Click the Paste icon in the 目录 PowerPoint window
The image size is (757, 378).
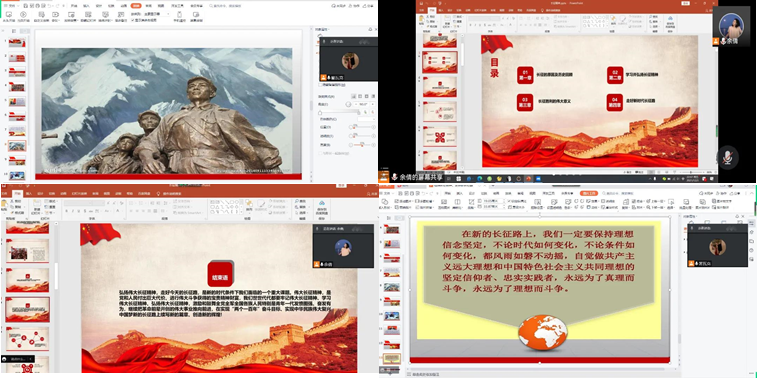421,20
